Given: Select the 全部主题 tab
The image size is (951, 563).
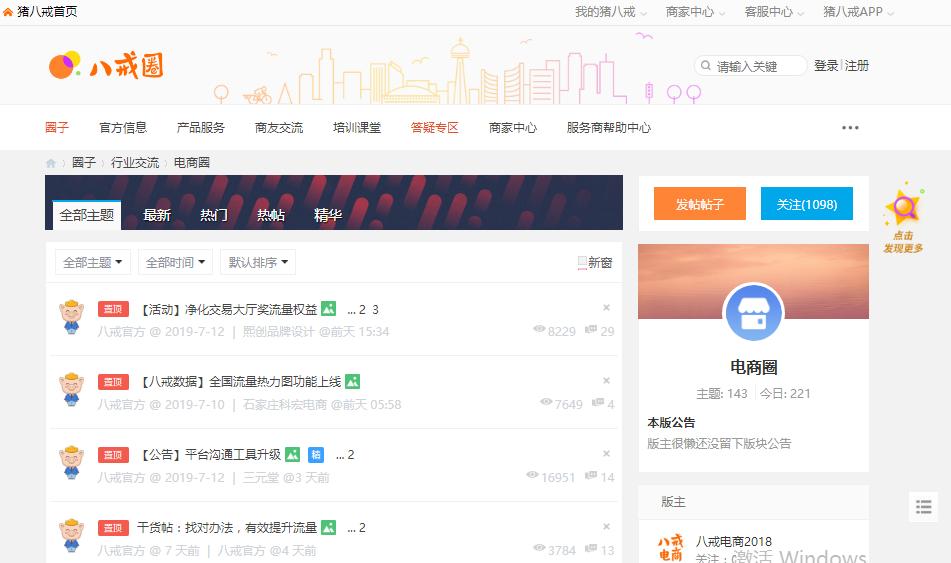Looking at the screenshot, I should [x=87, y=215].
